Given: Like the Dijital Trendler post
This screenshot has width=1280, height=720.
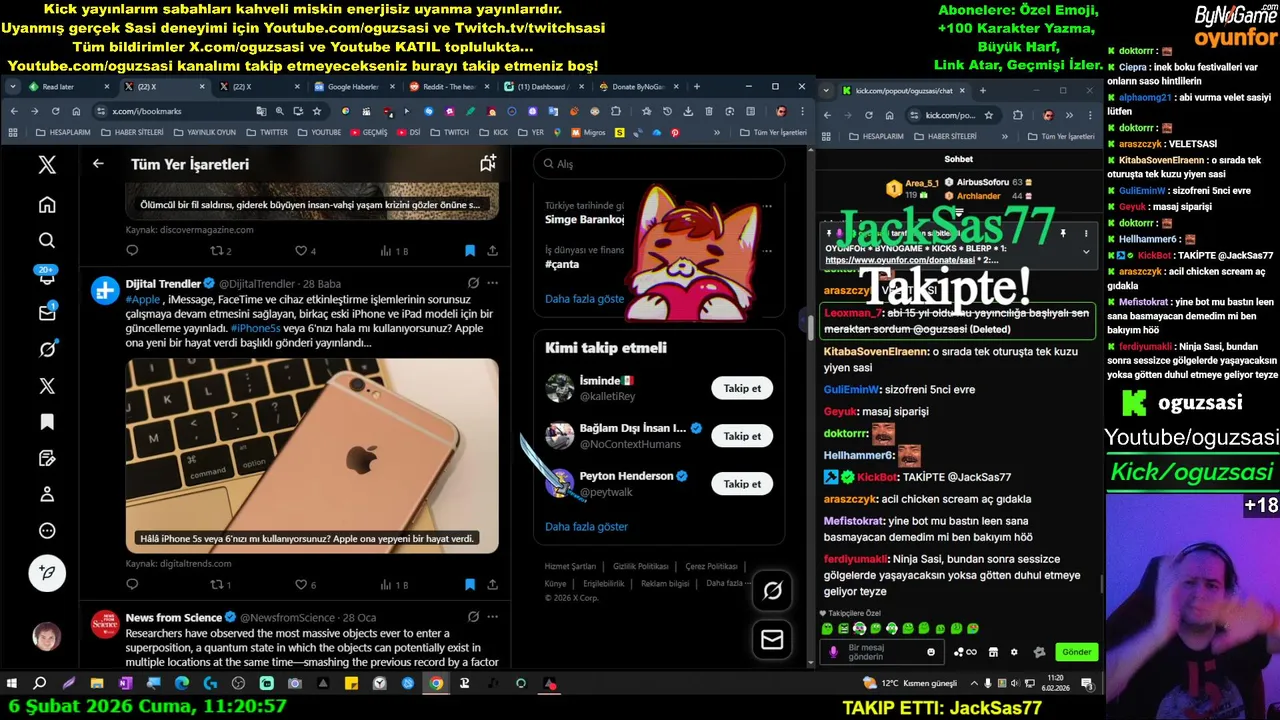Looking at the screenshot, I should click(x=305, y=584).
